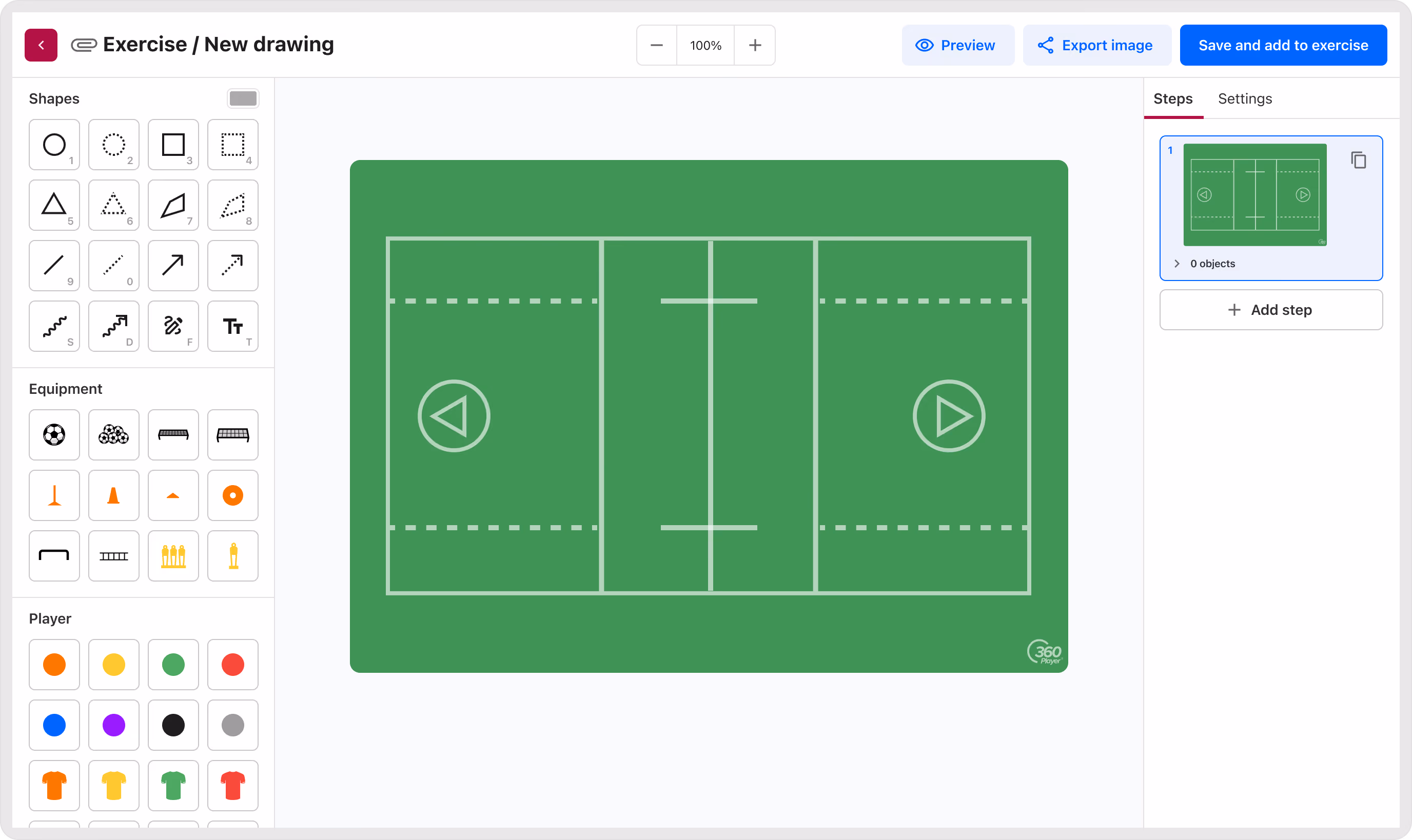Add the large goal equipment
Viewport: 1412px width, 840px height.
[x=233, y=435]
